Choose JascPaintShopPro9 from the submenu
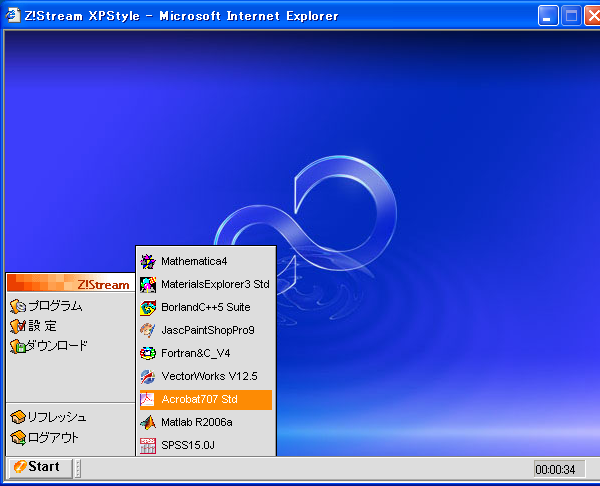Screen dimensions: 600x486 [x=206, y=331]
